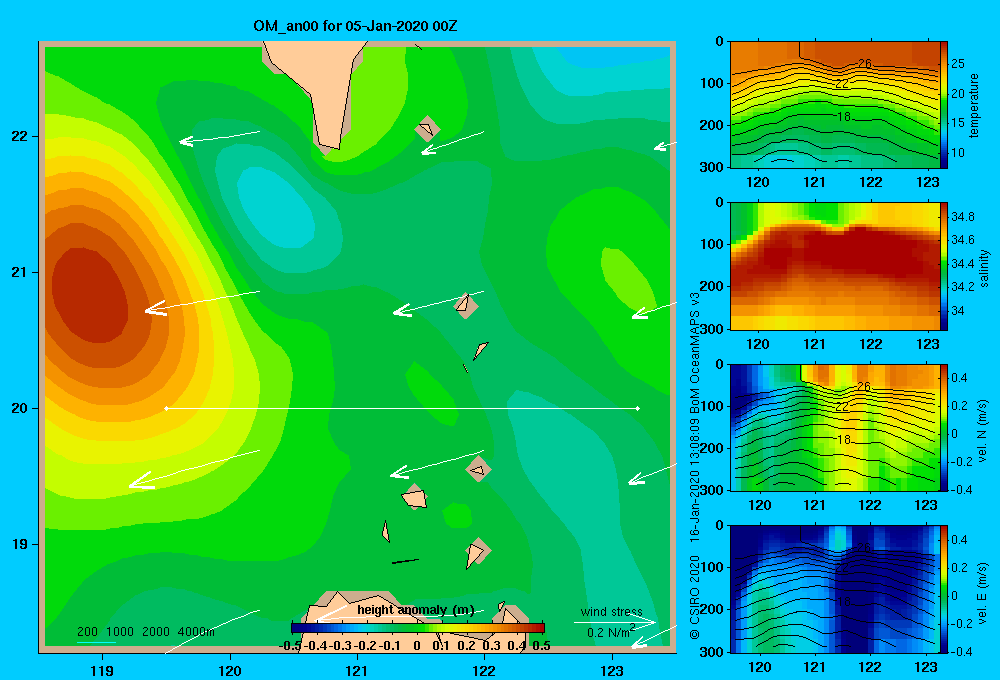1000x680 pixels.
Task: Click longitude 120 under the temperature panel
Action: 758,182
